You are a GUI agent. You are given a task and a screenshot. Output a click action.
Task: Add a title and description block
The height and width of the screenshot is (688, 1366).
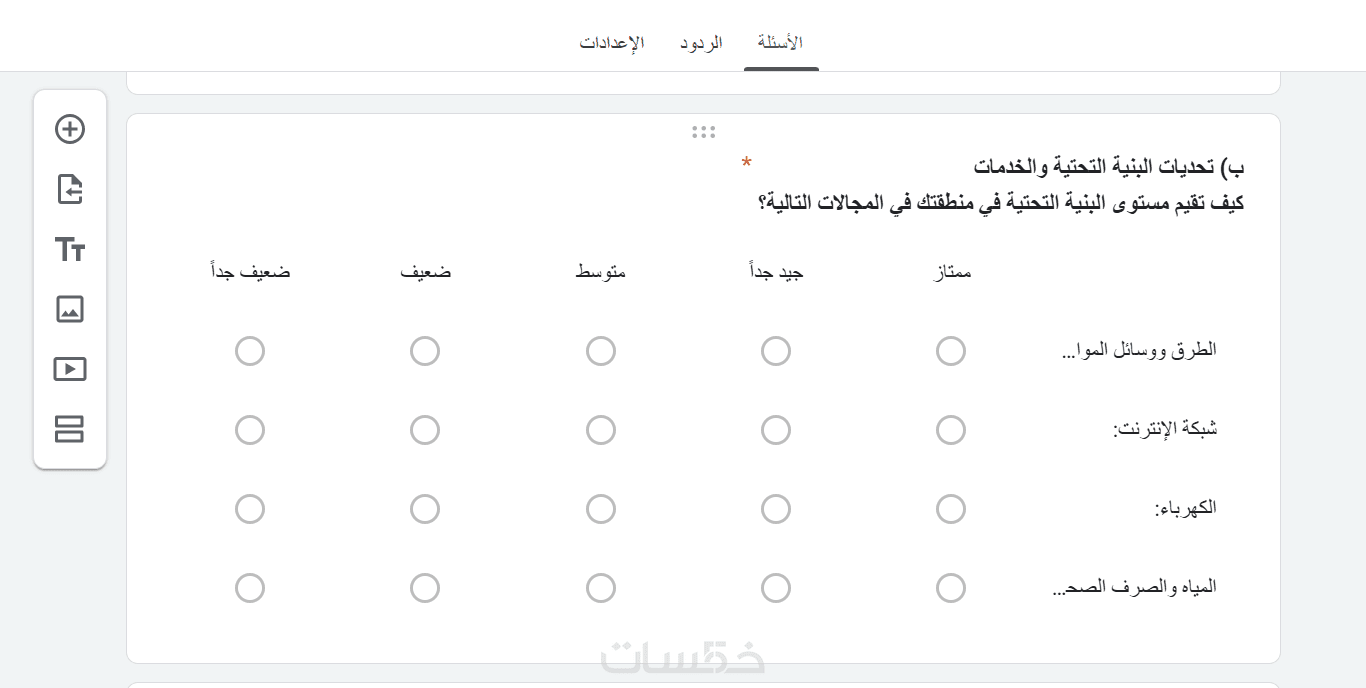point(70,249)
